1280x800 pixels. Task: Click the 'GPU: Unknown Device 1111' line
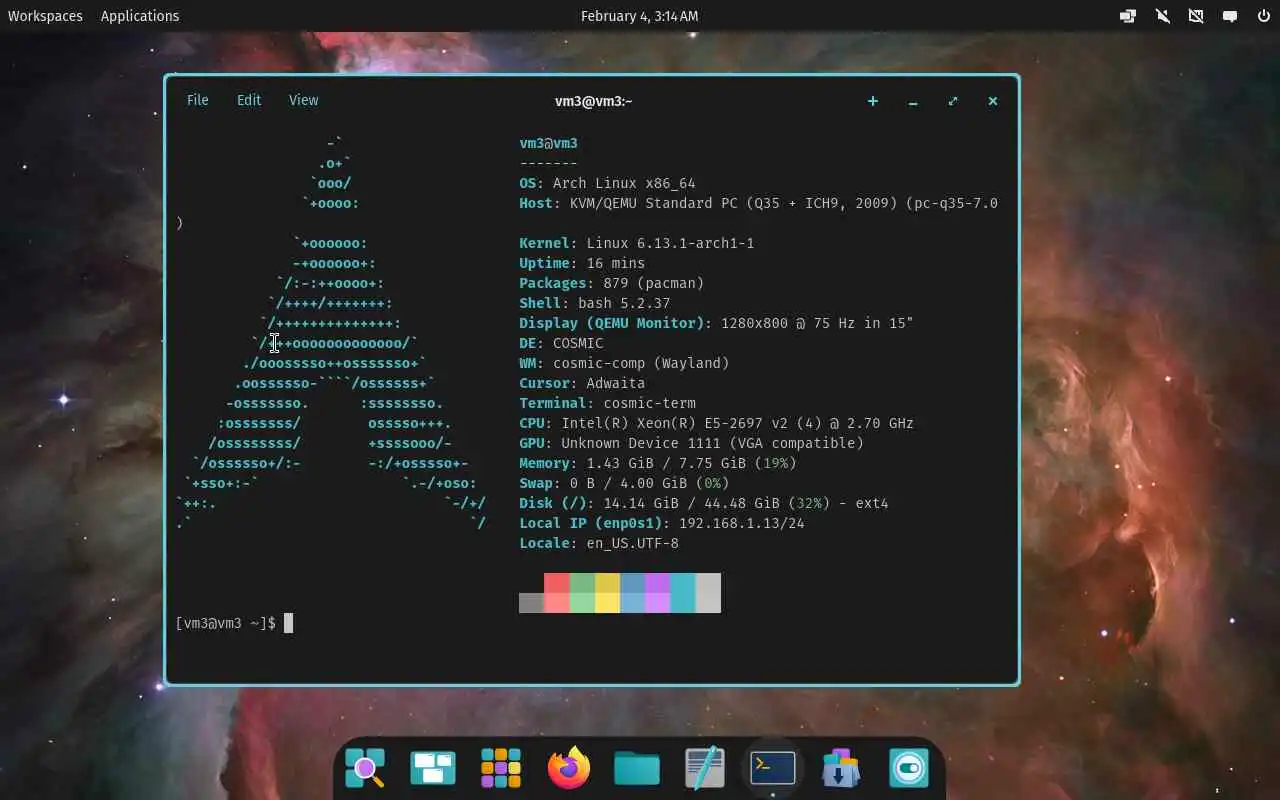(x=691, y=443)
